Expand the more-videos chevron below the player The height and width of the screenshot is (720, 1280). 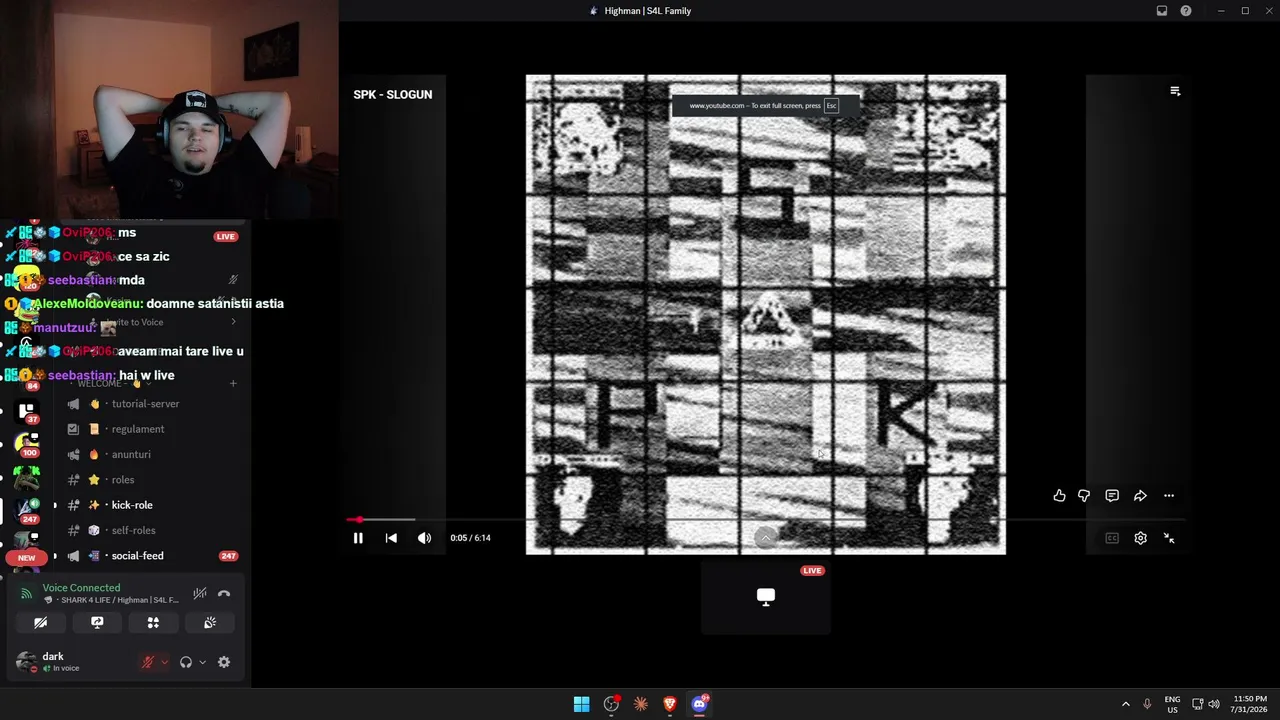(766, 538)
